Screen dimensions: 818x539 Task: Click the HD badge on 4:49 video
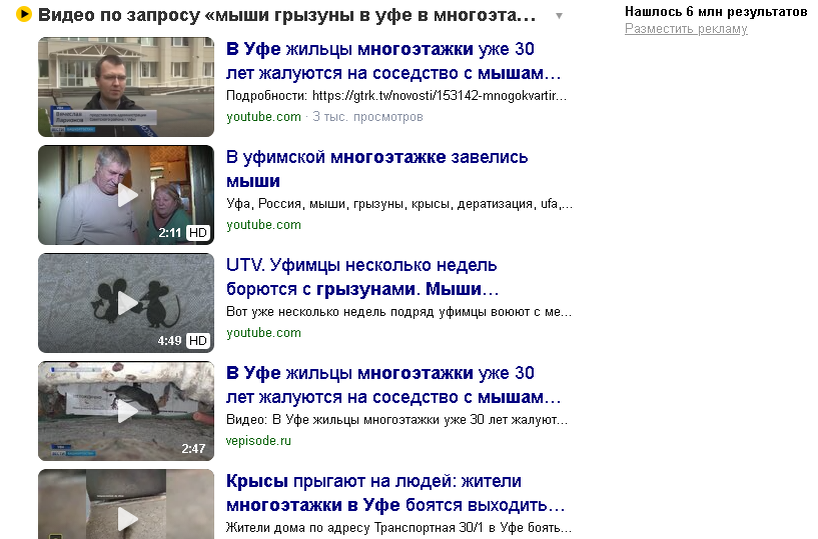pos(198,341)
